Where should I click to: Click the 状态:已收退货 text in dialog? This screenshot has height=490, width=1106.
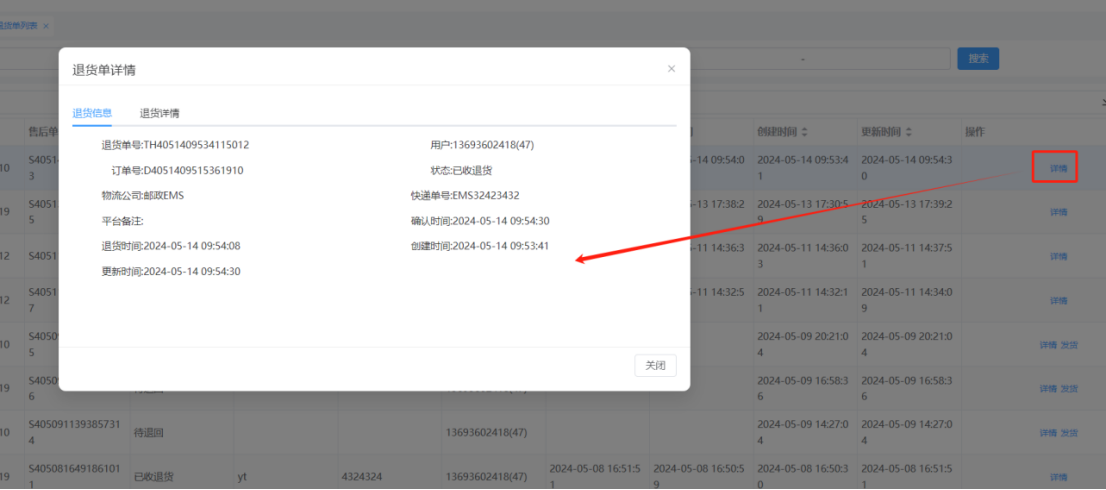tap(461, 171)
